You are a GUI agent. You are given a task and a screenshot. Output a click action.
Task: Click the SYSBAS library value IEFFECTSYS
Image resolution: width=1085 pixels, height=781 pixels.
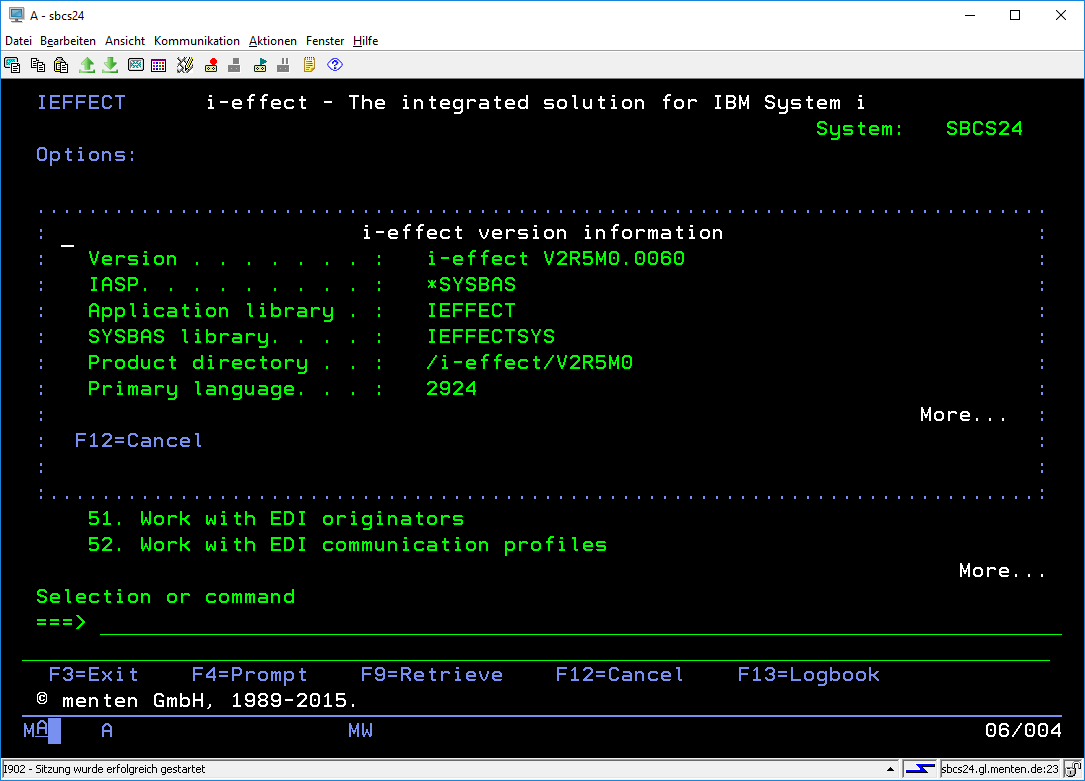(x=491, y=337)
